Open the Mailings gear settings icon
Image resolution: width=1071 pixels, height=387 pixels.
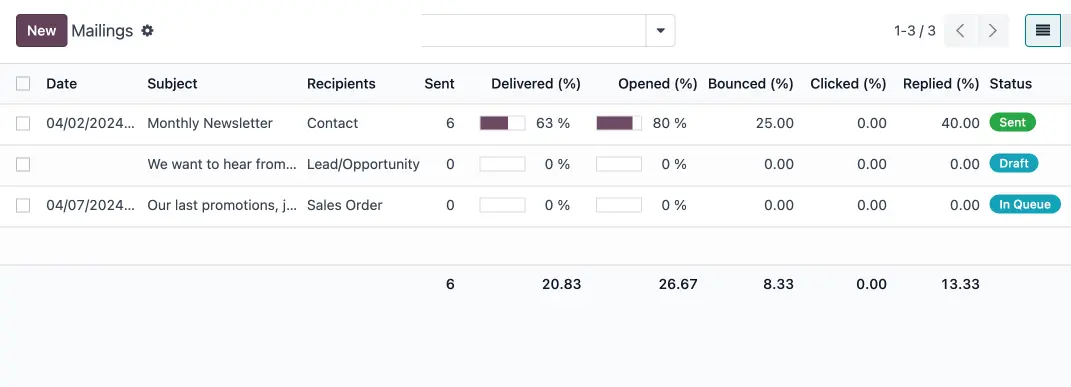click(147, 31)
